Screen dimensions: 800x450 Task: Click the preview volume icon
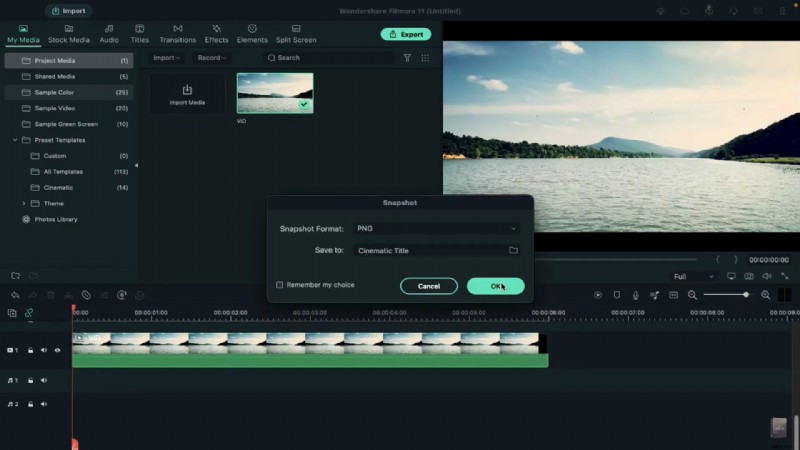pyautogui.click(x=767, y=276)
